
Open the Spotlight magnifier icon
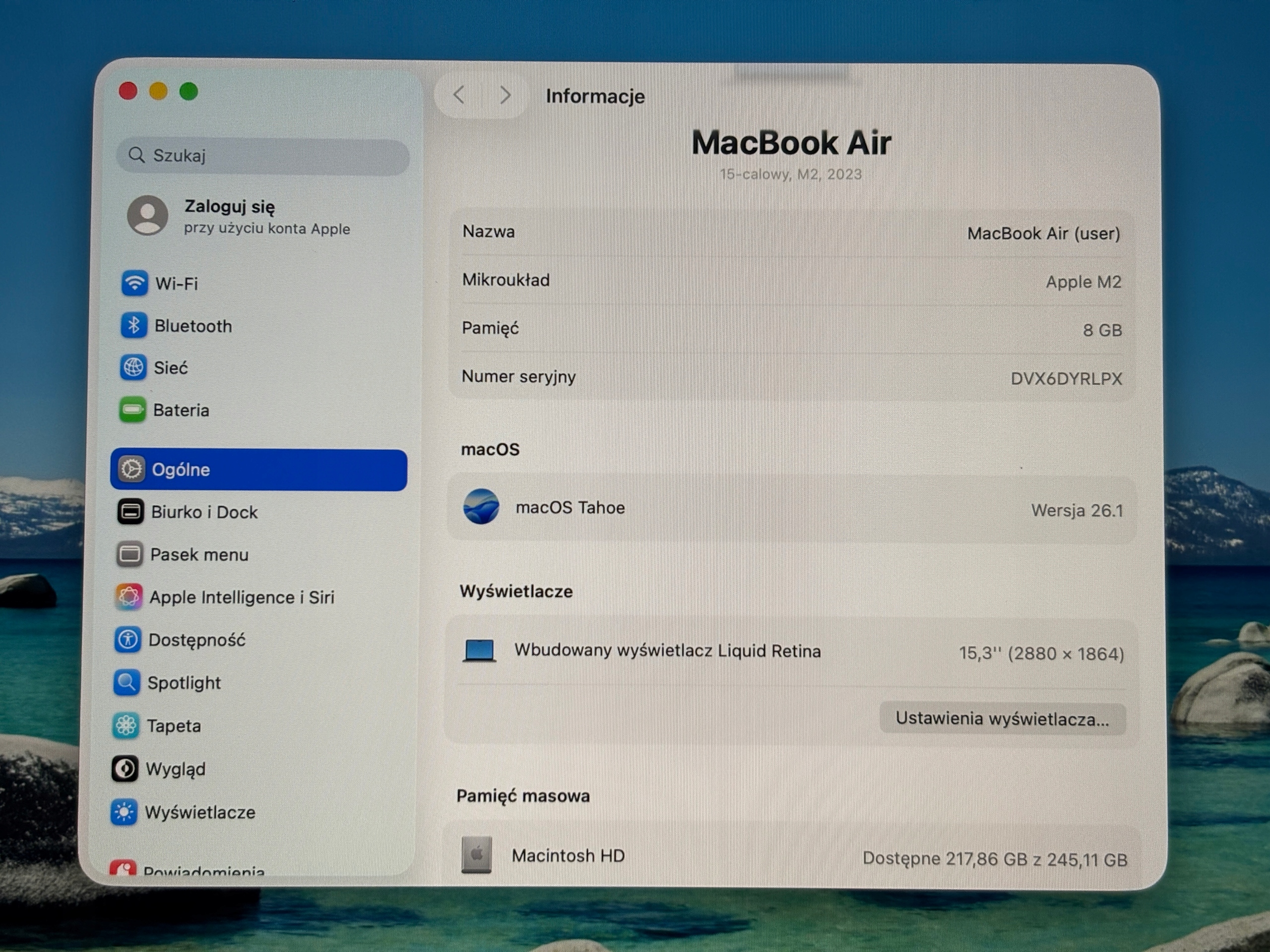point(127,682)
